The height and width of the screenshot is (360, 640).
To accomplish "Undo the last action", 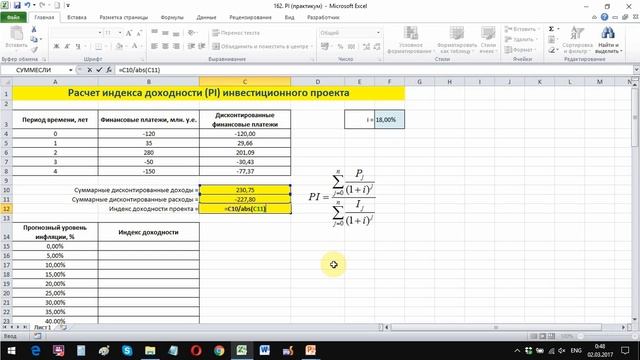I will [27, 6].
